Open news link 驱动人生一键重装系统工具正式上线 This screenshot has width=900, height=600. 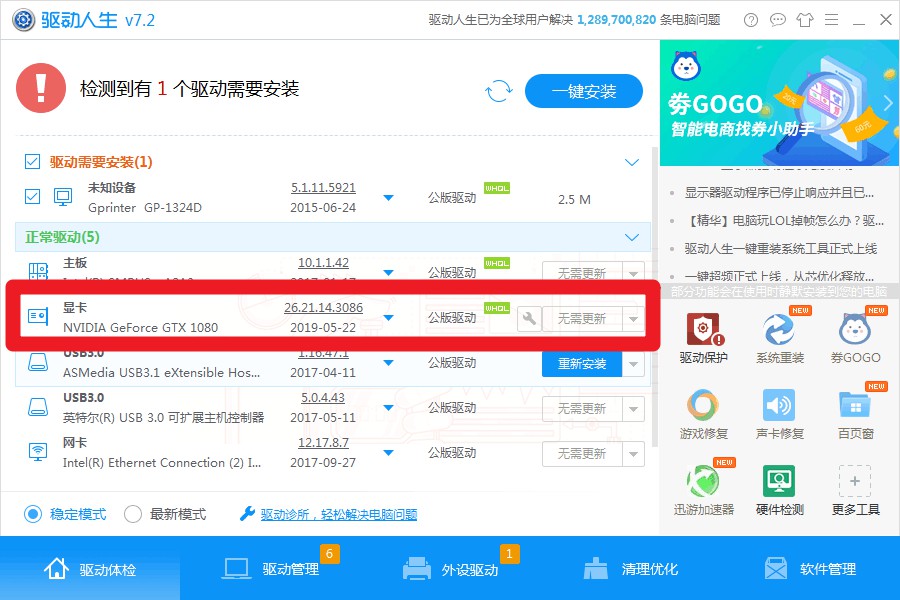pos(781,249)
